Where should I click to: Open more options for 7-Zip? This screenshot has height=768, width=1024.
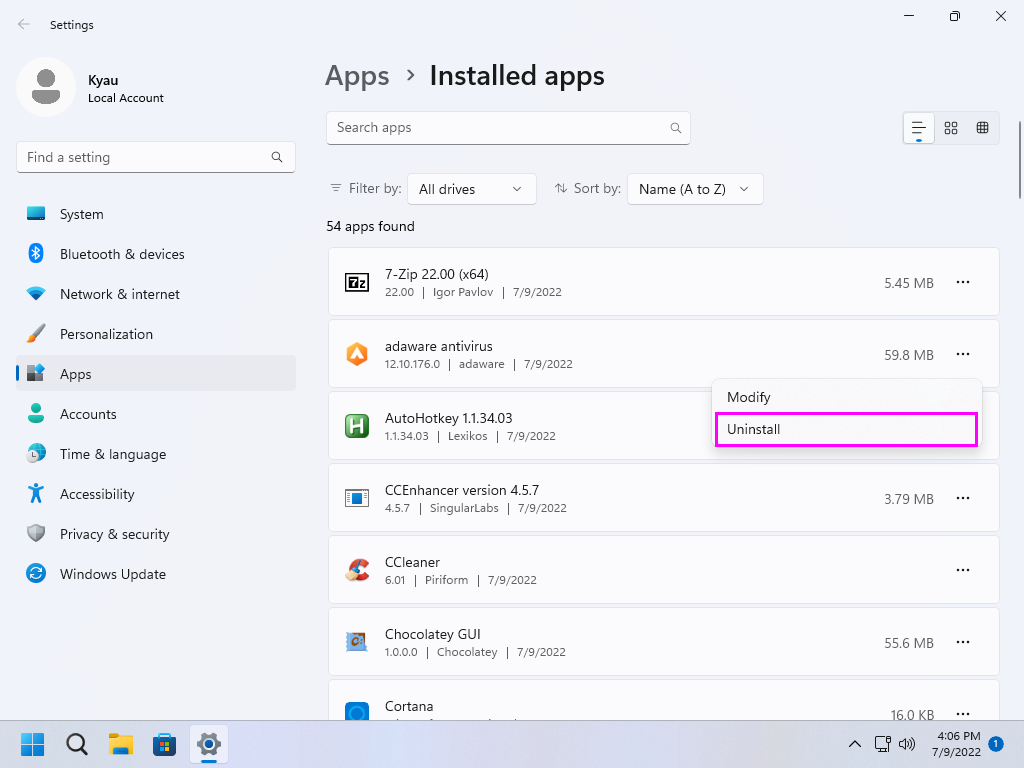click(963, 282)
